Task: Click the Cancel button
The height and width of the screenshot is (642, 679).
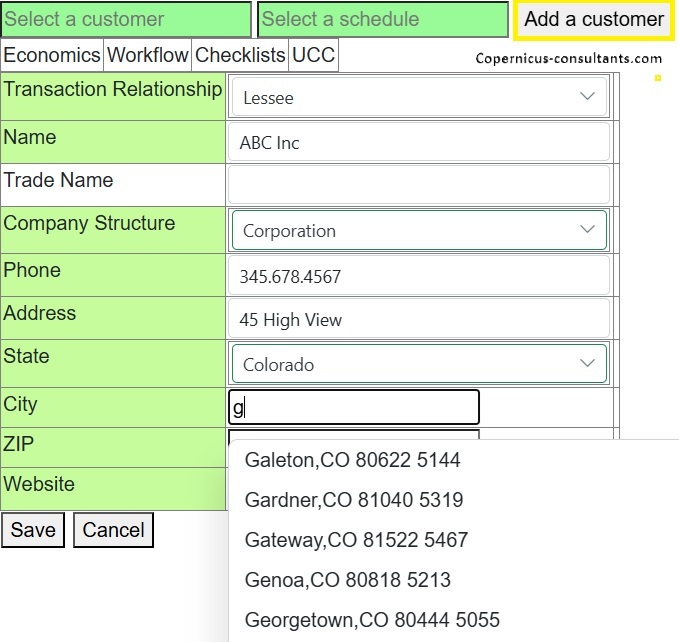Action: [x=113, y=530]
